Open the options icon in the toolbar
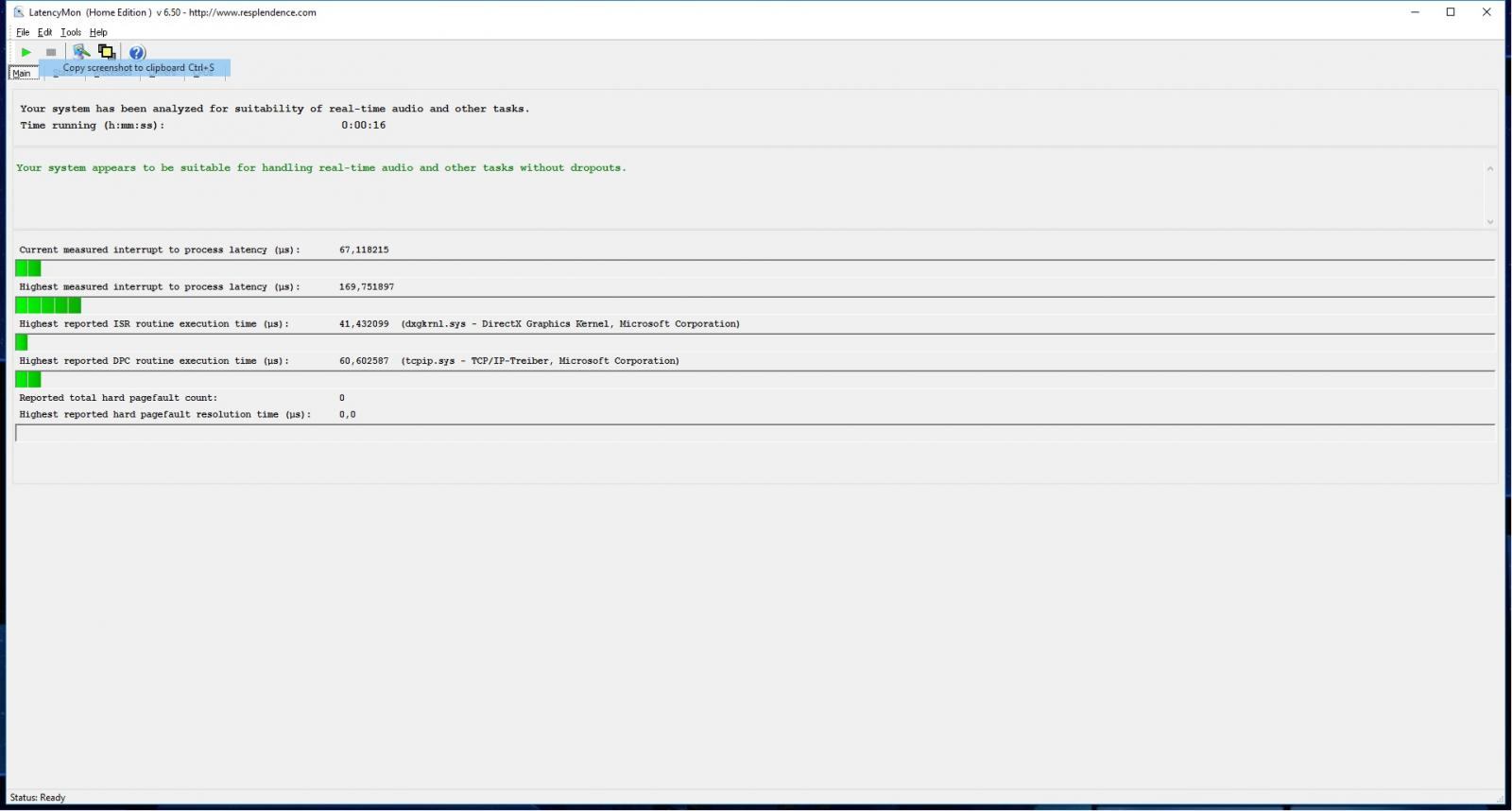The image size is (1512, 811). pyautogui.click(x=81, y=52)
